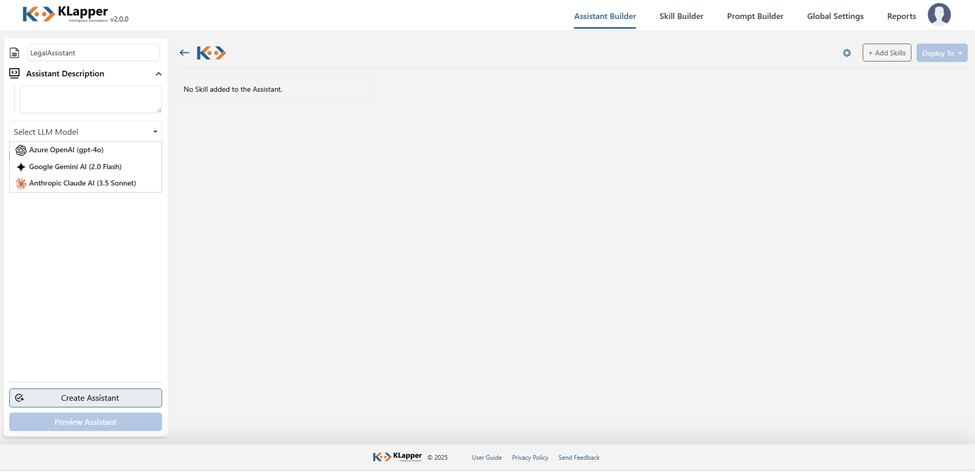The height and width of the screenshot is (472, 975).
Task: Go back using the left arrow
Action: 184,53
